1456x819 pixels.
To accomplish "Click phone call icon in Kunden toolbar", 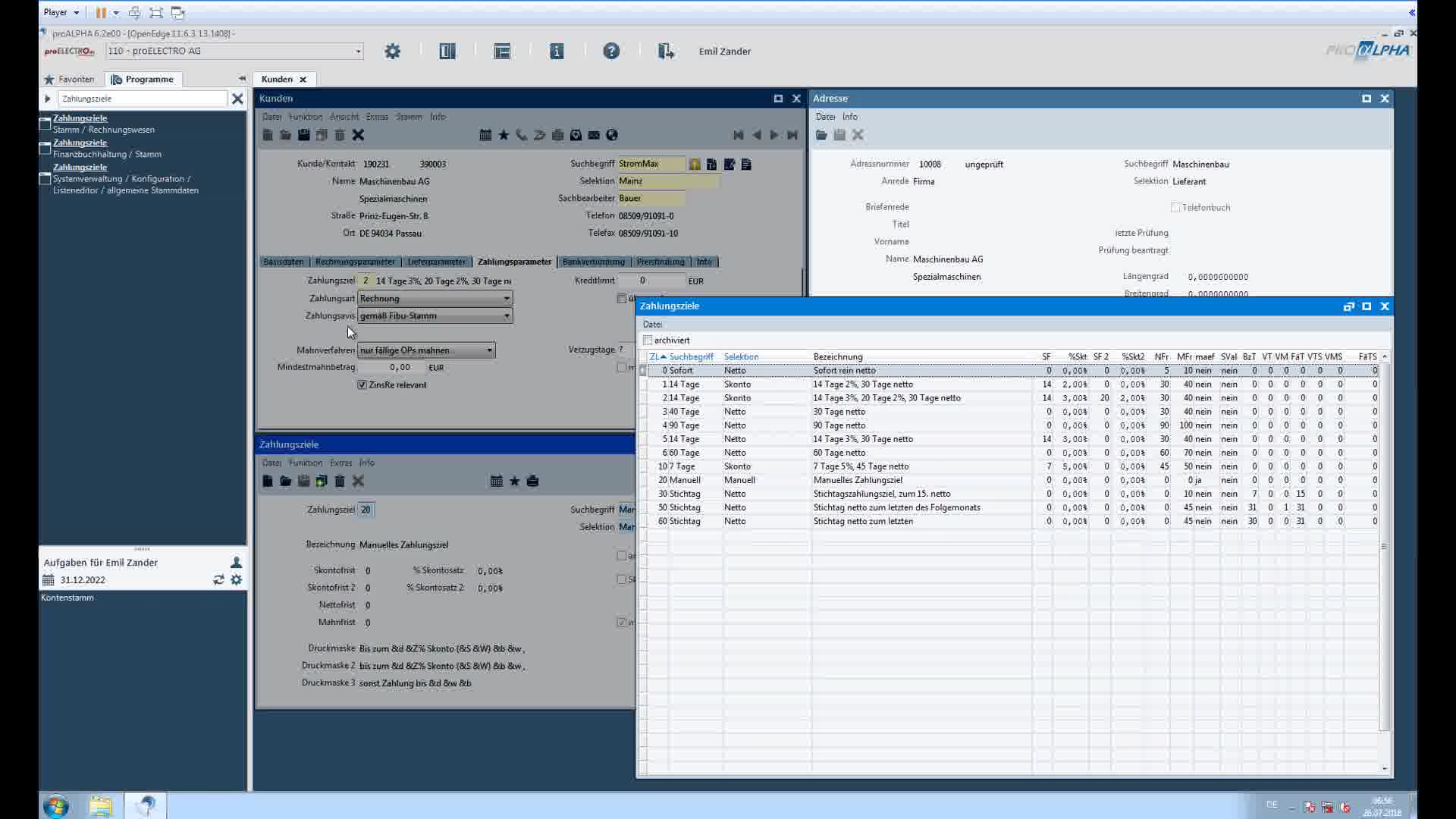I will (x=522, y=135).
